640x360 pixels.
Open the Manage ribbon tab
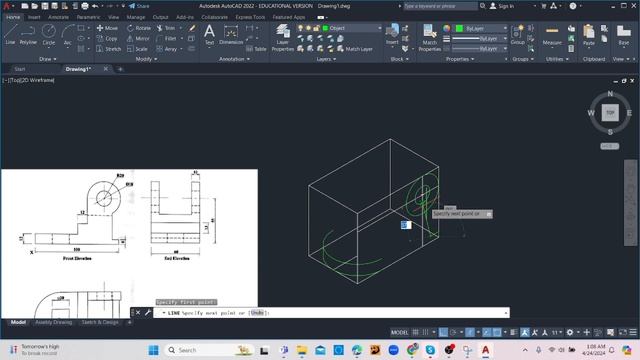pyautogui.click(x=136, y=17)
